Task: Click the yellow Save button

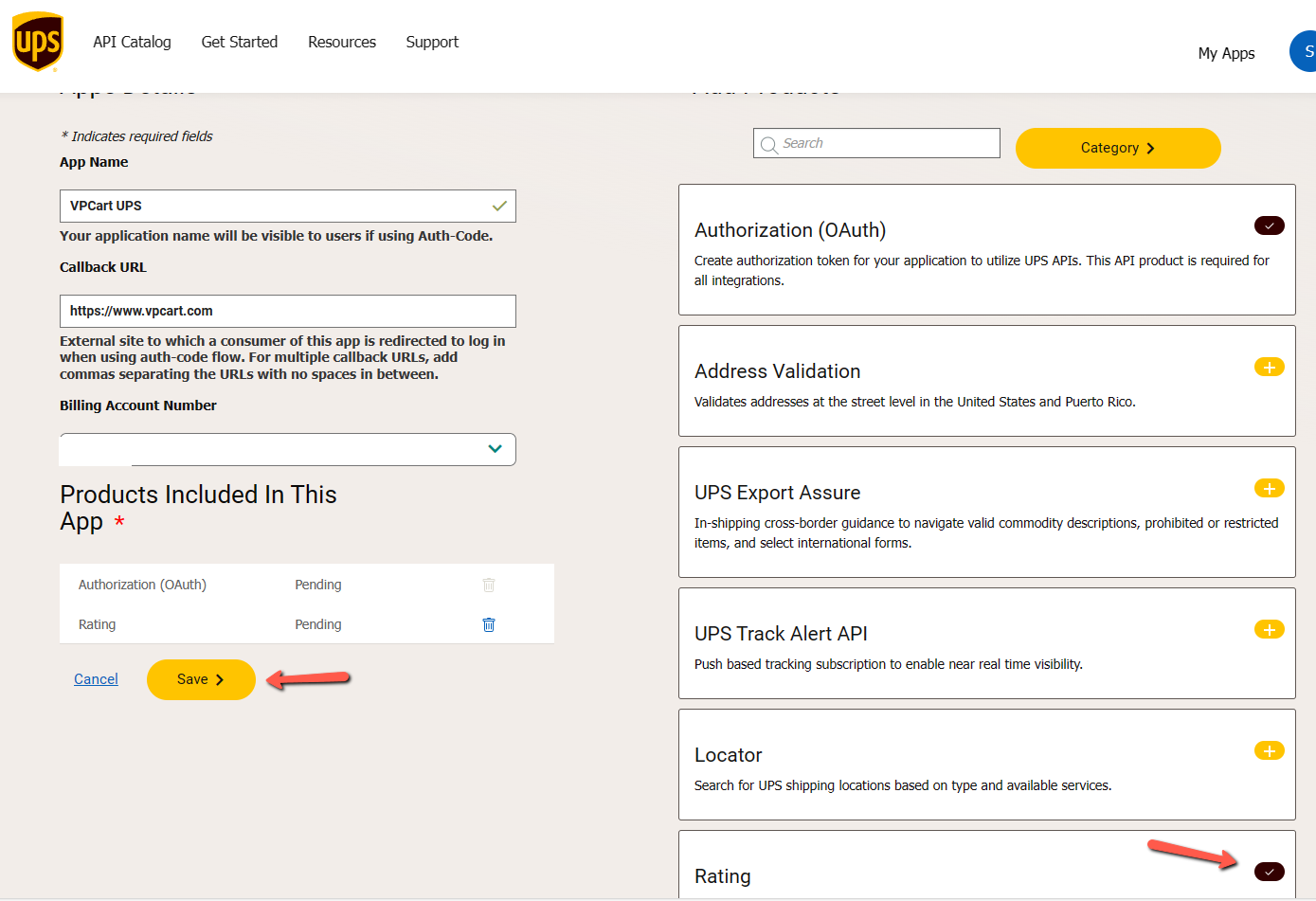Action: (201, 679)
